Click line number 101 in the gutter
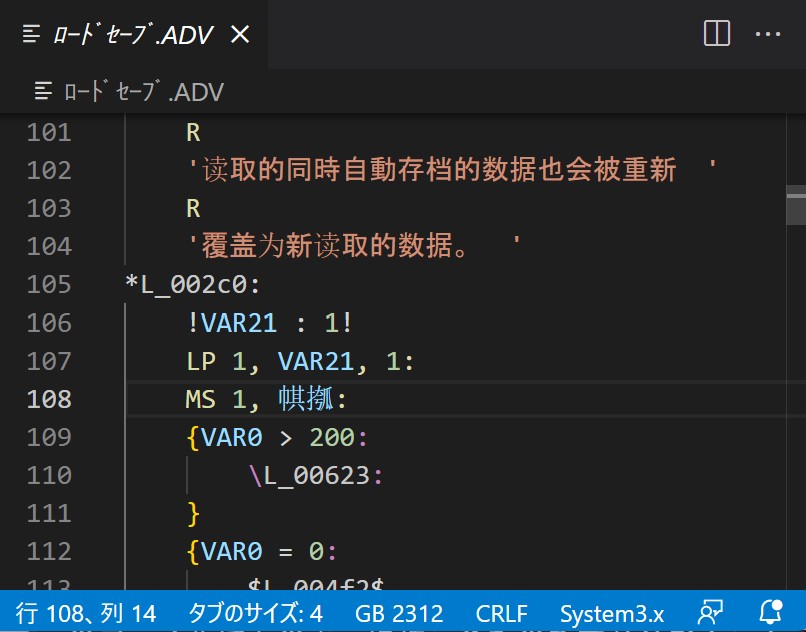Viewport: 806px width, 632px height. pos(48,131)
